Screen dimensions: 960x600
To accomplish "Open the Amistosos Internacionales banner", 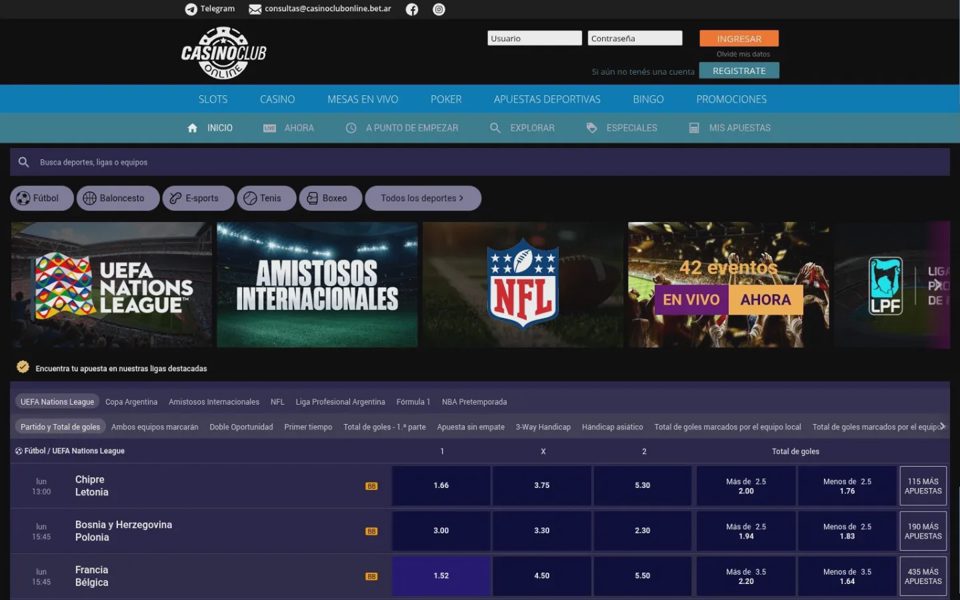I will coord(317,285).
